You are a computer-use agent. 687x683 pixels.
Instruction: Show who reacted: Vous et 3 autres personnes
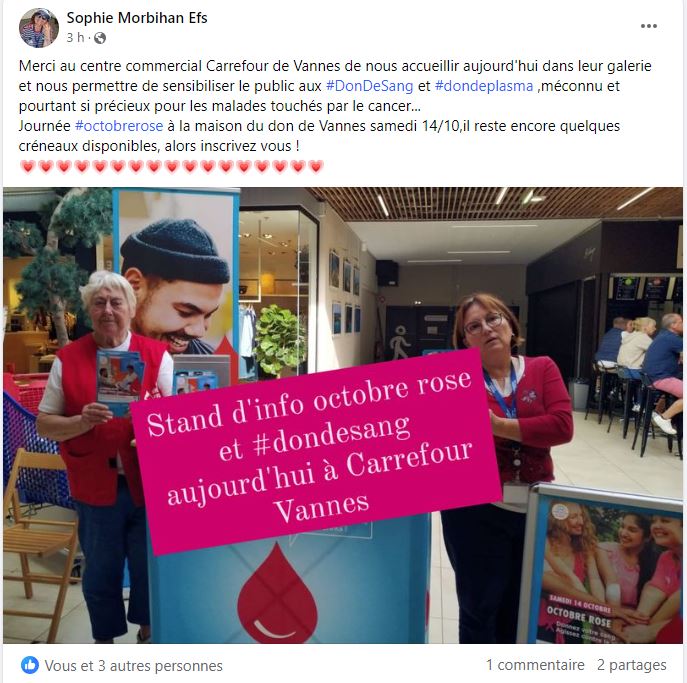[134, 665]
